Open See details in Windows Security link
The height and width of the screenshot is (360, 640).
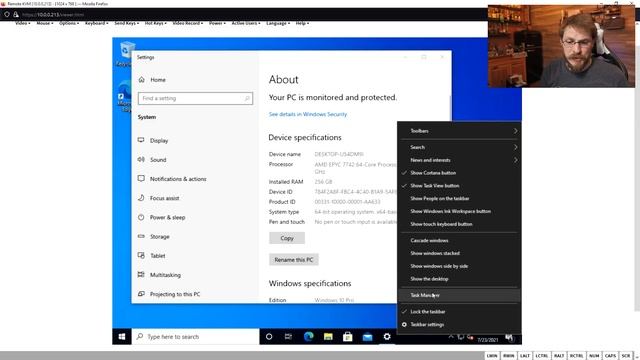pyautogui.click(x=308, y=114)
